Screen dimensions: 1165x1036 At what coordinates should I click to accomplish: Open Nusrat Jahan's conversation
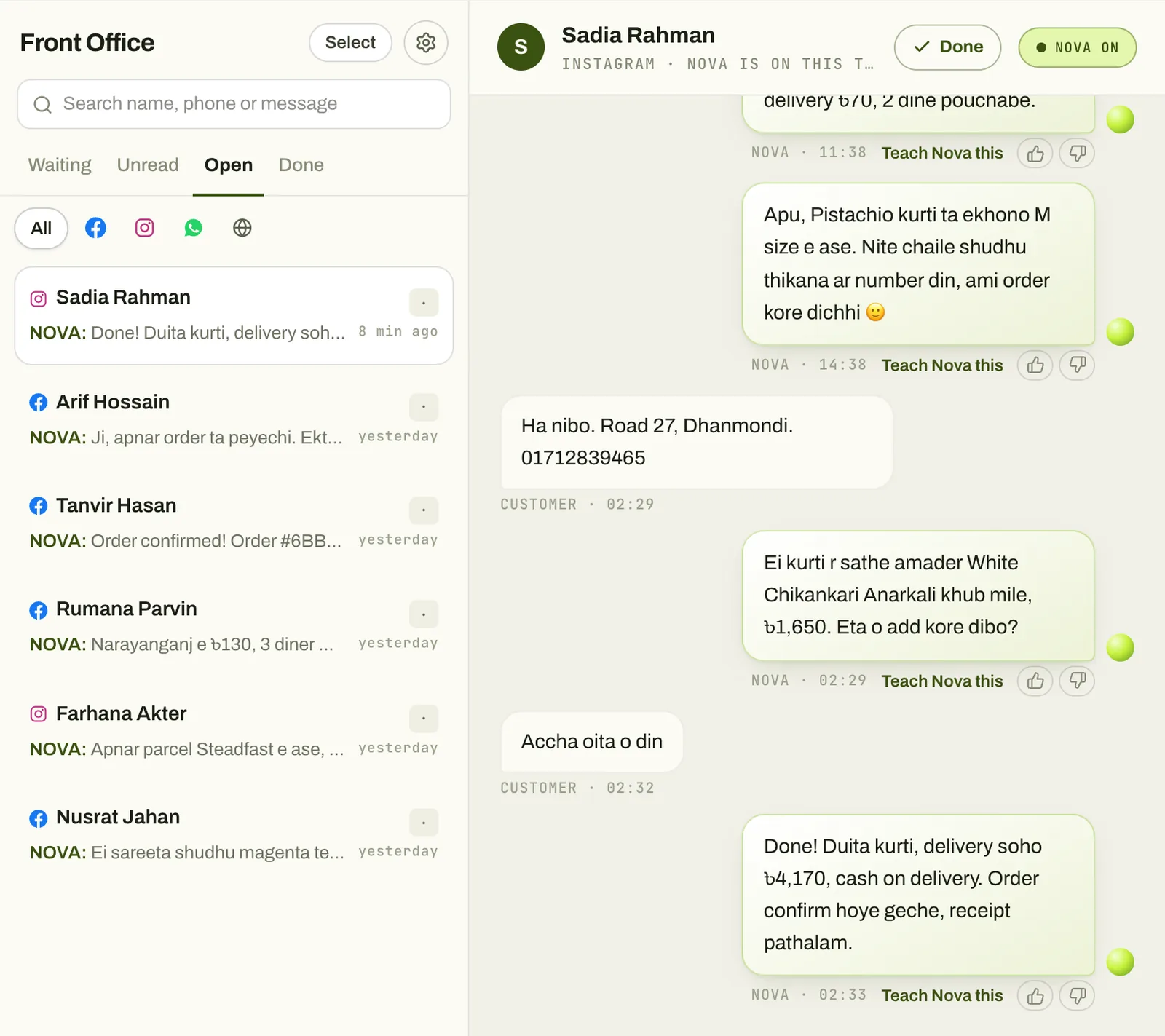(x=234, y=834)
